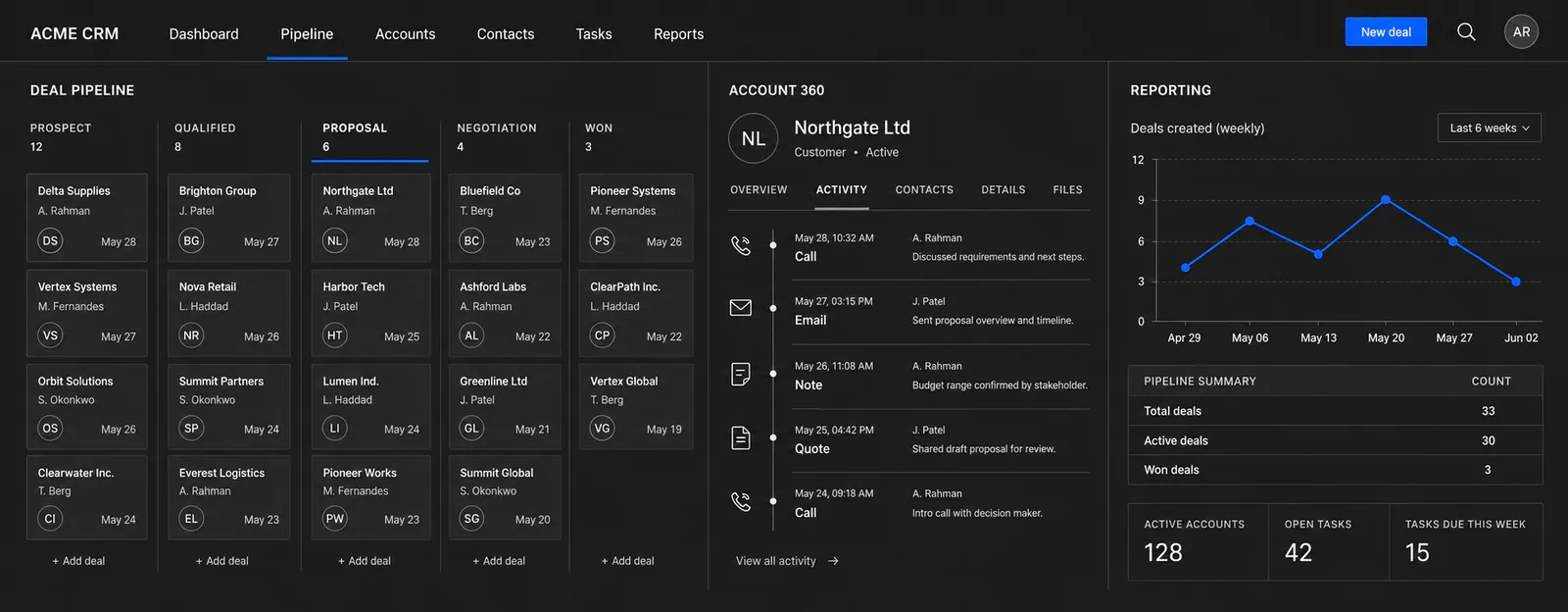Select the Active deals summary row

(x=1336, y=440)
